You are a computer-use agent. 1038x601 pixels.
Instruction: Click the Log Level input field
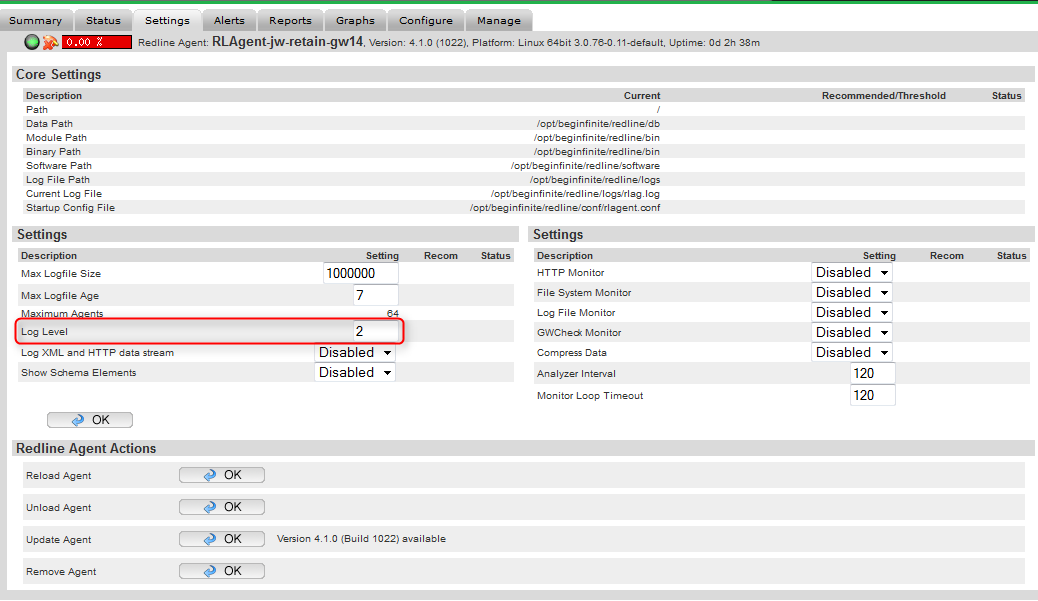click(376, 331)
